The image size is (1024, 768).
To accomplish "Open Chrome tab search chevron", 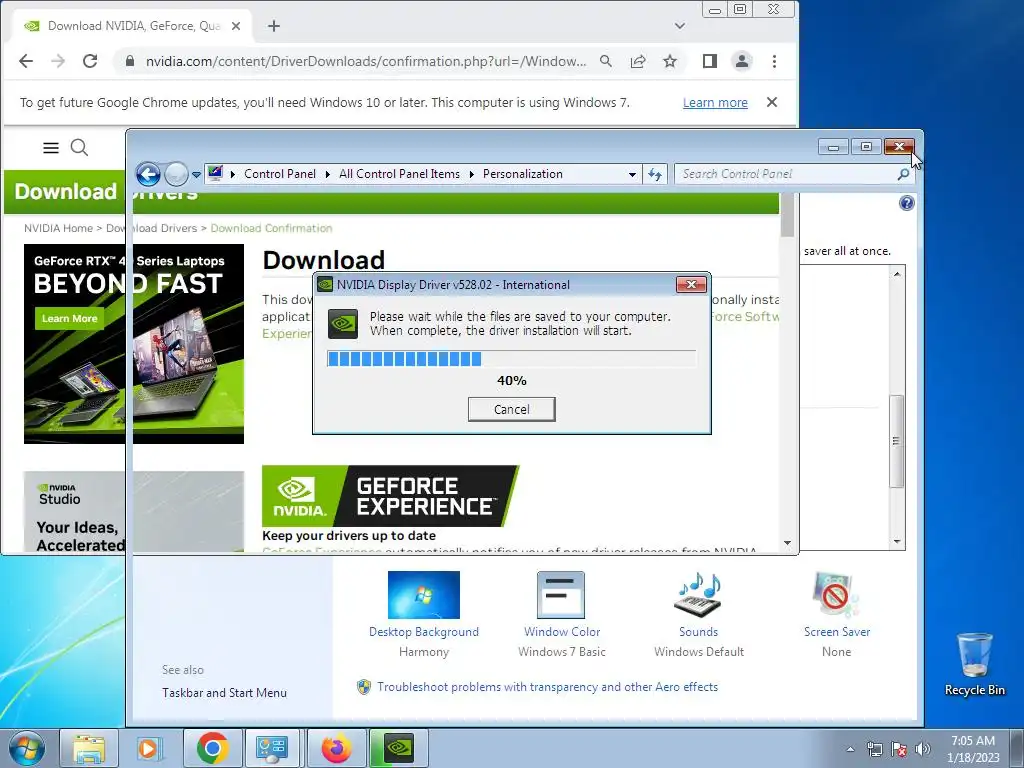I will [680, 26].
